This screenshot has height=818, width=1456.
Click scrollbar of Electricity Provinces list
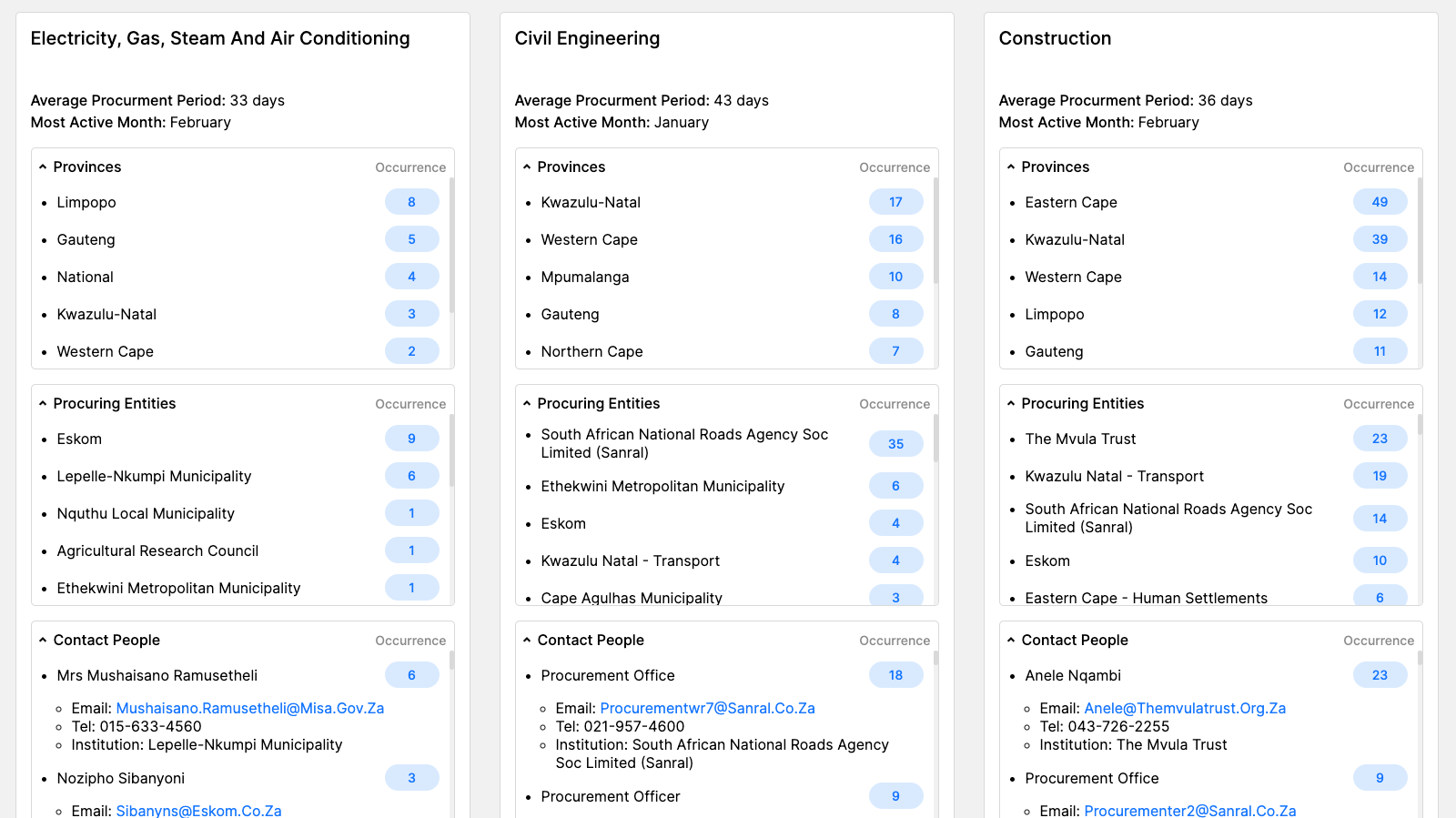pos(451,246)
